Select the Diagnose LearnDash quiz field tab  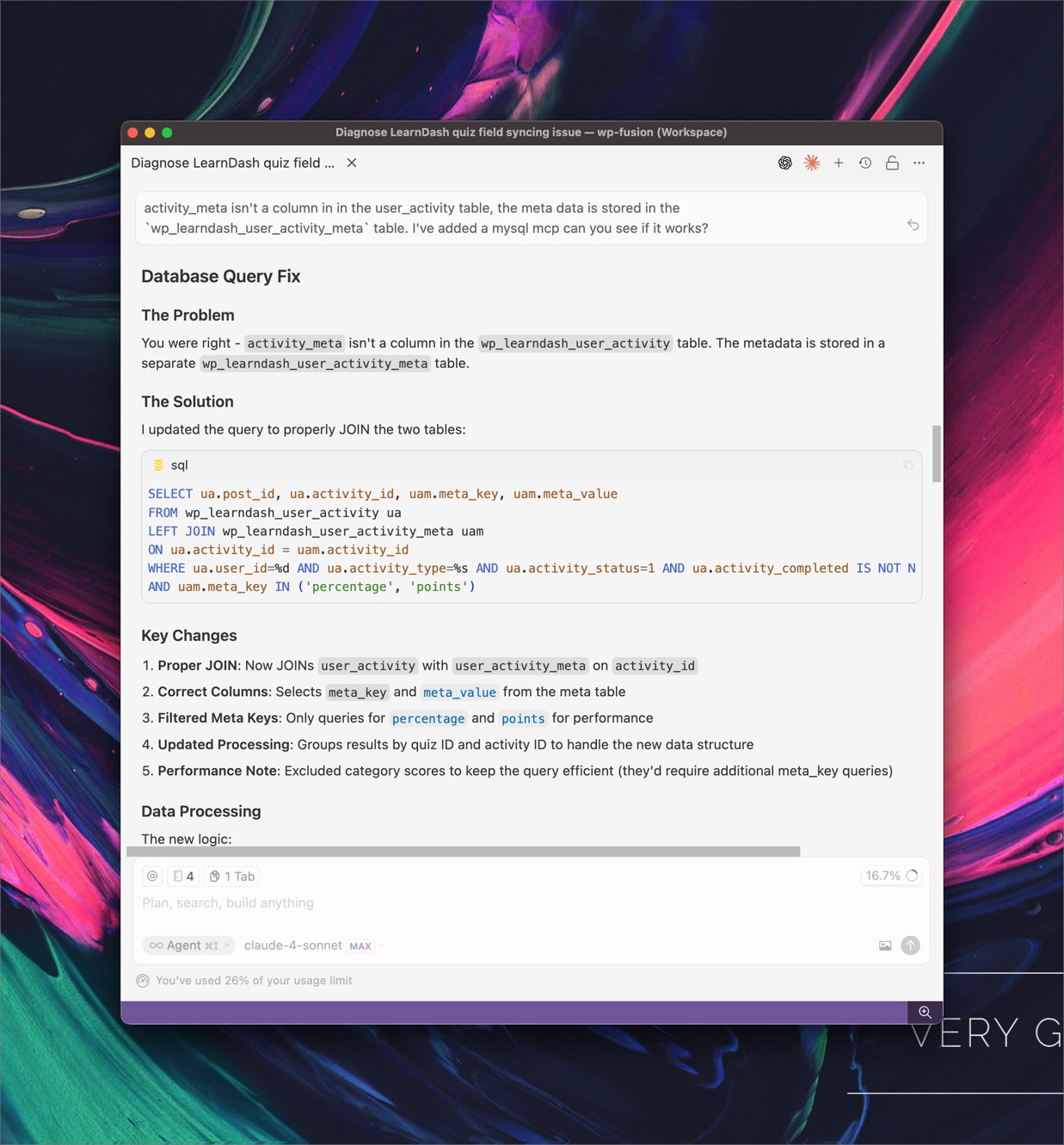pyautogui.click(x=232, y=163)
